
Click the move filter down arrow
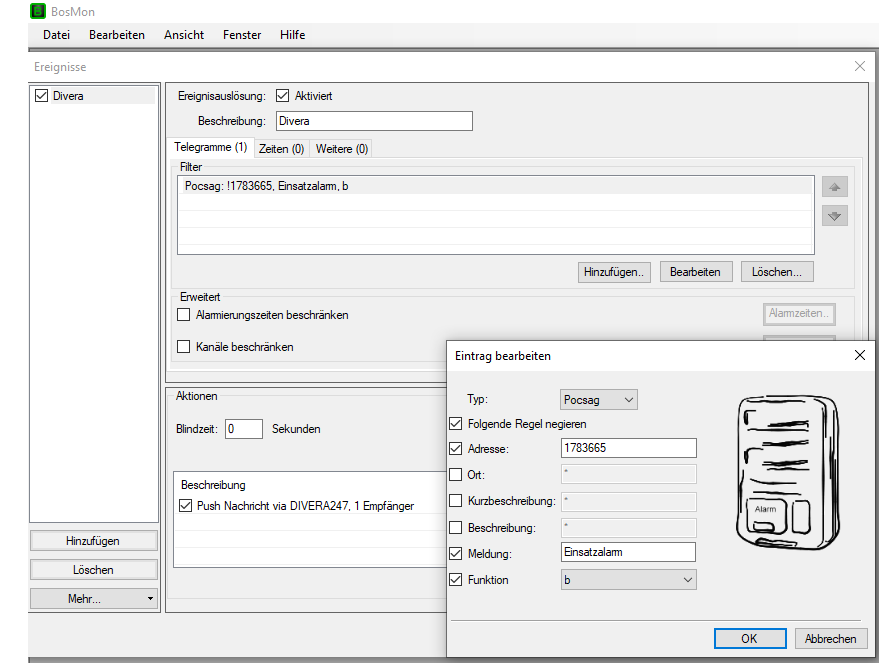pos(835,215)
